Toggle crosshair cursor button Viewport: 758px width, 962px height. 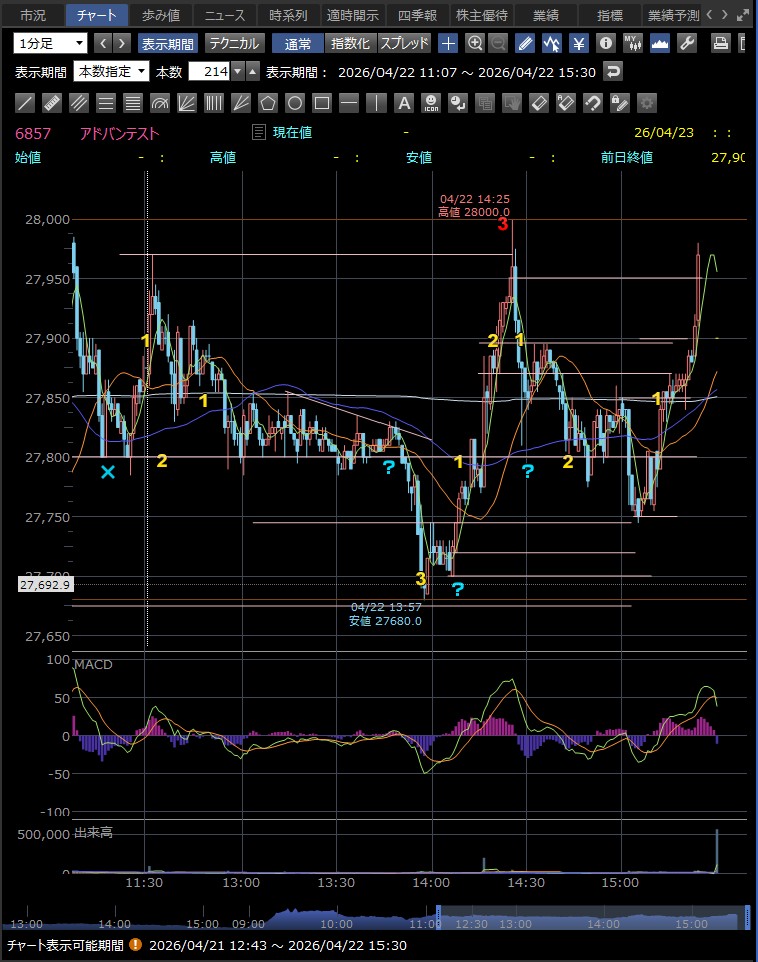(448, 43)
